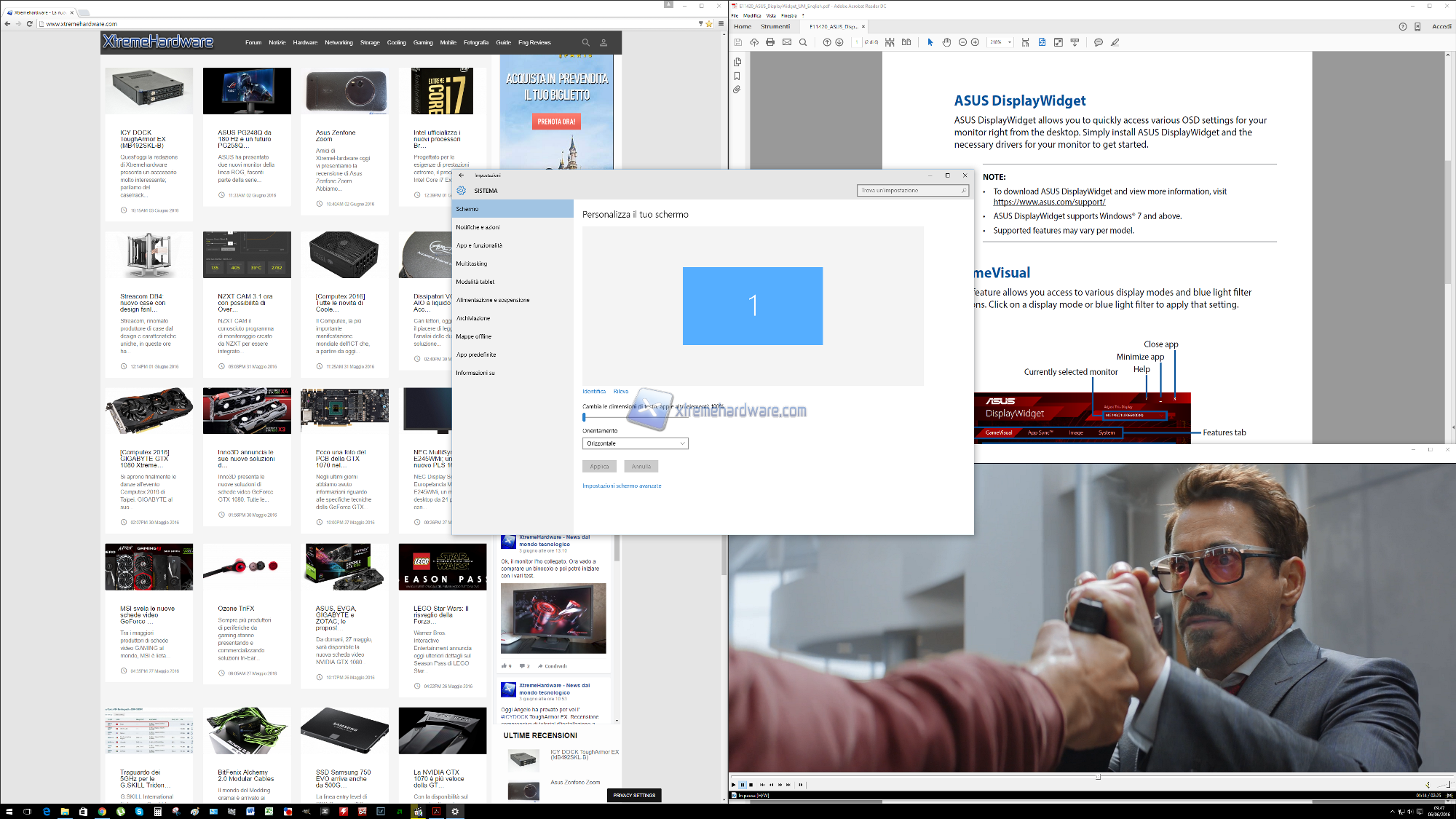Open the bookmarks panel in Reader sidebar

(x=737, y=75)
